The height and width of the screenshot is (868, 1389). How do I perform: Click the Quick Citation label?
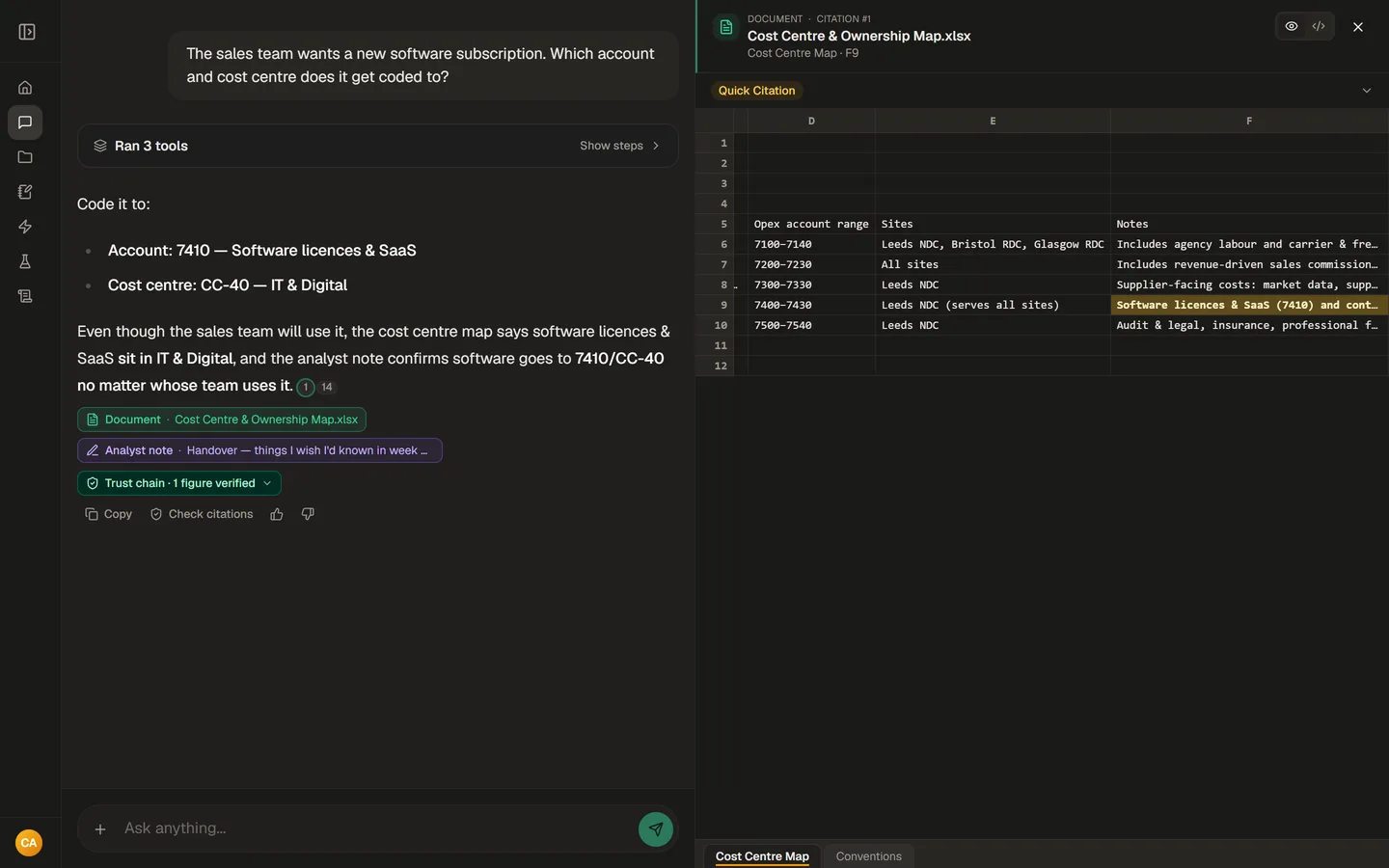click(756, 91)
